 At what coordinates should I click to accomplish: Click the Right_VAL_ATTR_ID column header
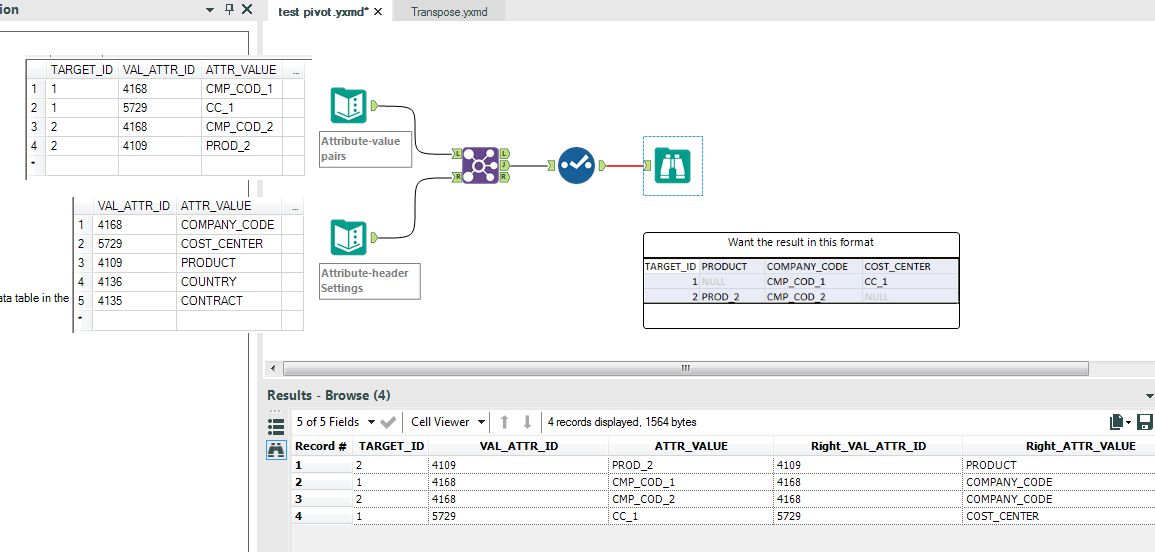click(x=868, y=446)
